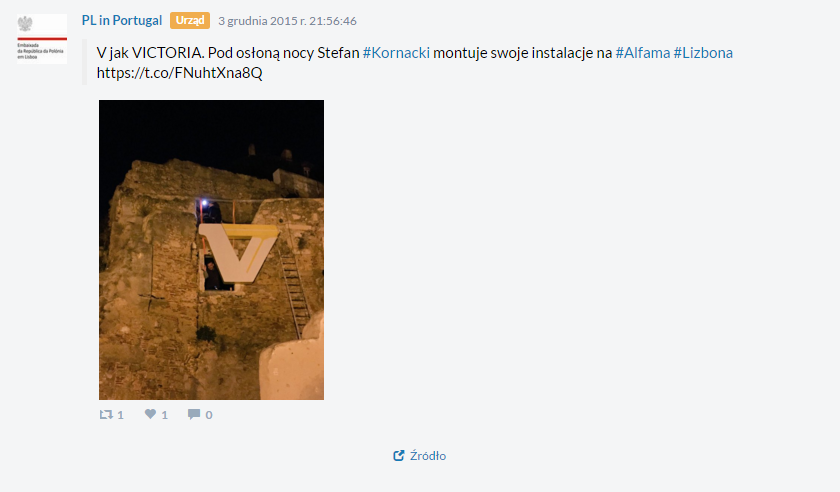This screenshot has width=840, height=492.
Task: Open the t.co shortened link
Action: click(179, 73)
